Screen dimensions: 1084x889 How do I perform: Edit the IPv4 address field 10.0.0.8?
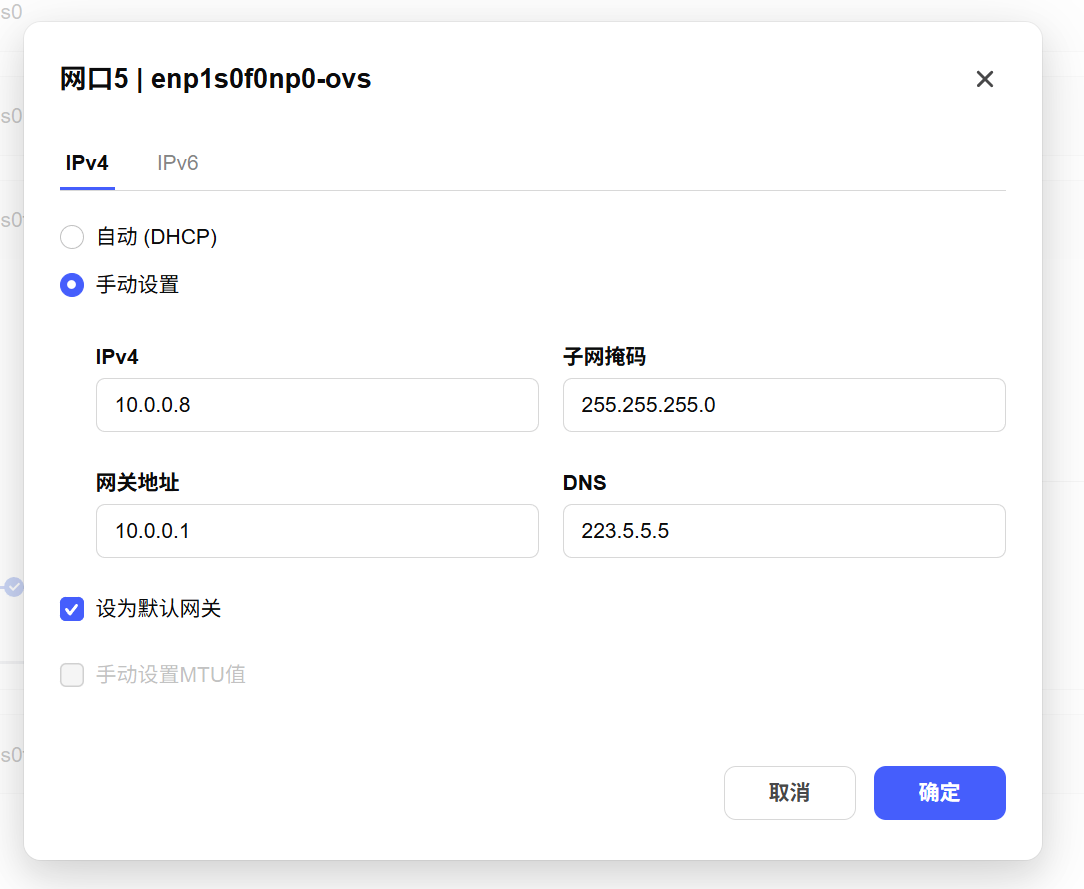(x=317, y=405)
